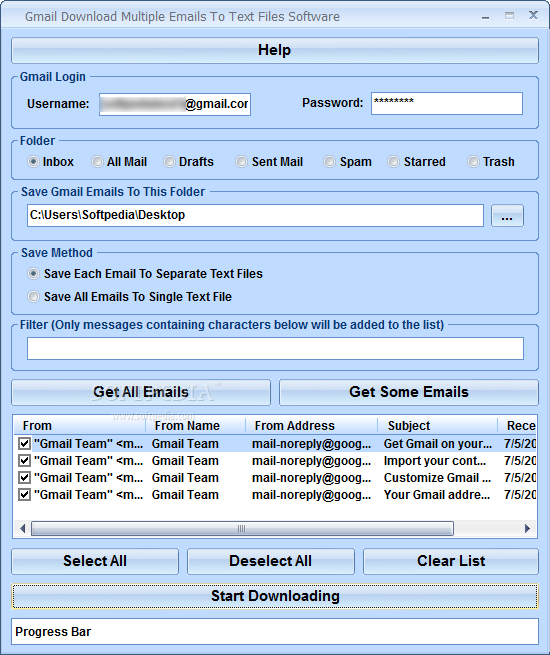Sort by Subject column header
The width and height of the screenshot is (550, 655).
(x=438, y=426)
